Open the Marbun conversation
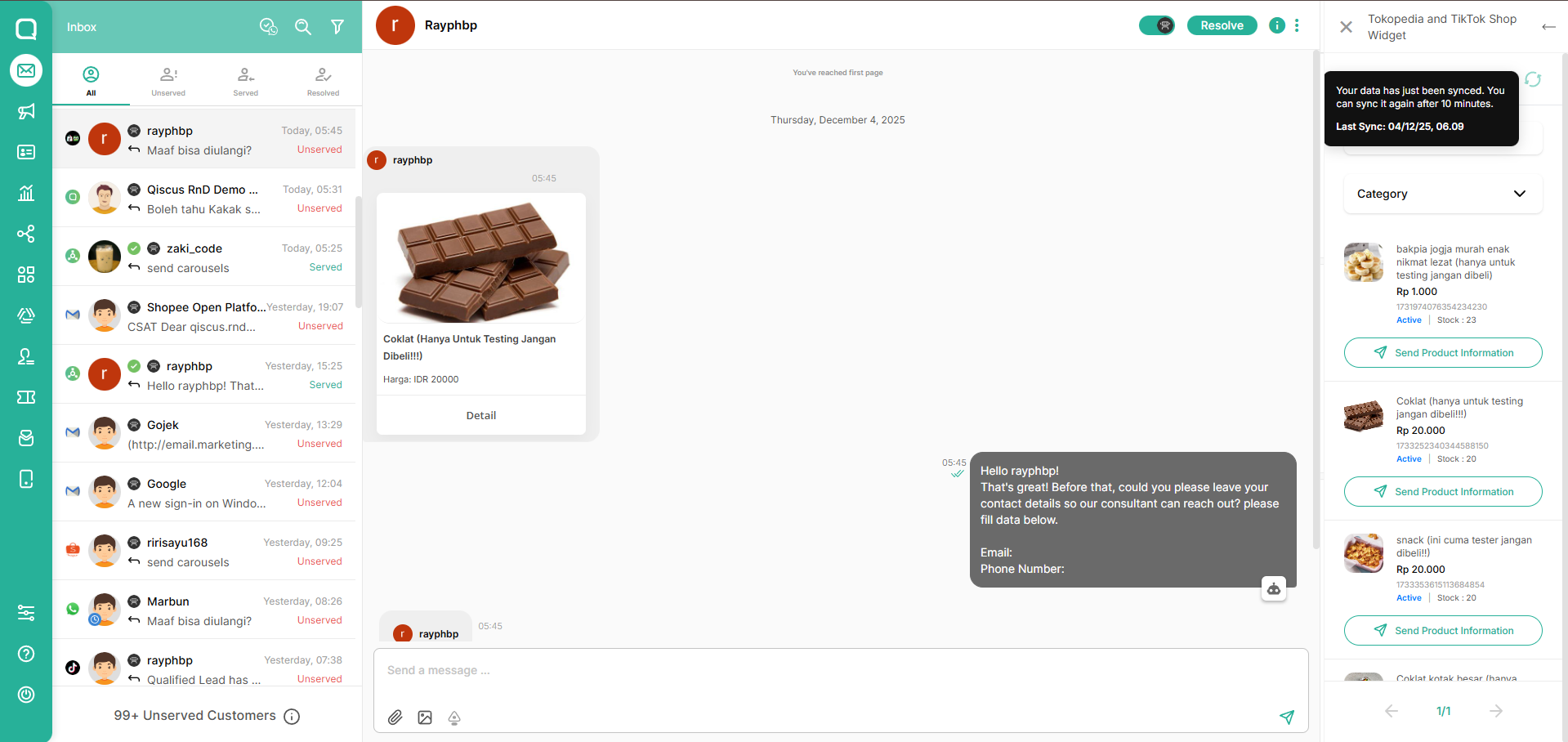This screenshot has width=1568, height=742. tap(204, 610)
